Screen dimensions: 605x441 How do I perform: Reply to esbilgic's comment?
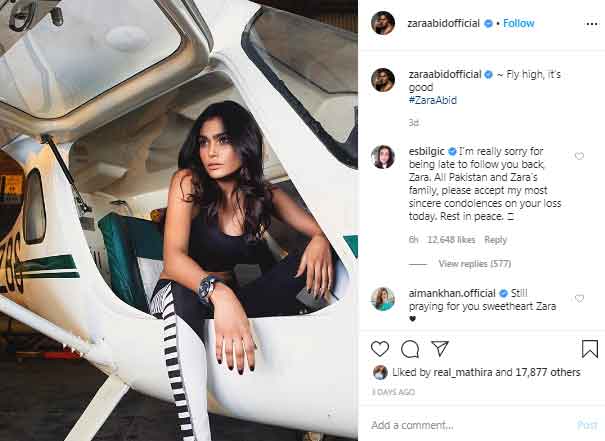pyautogui.click(x=495, y=240)
